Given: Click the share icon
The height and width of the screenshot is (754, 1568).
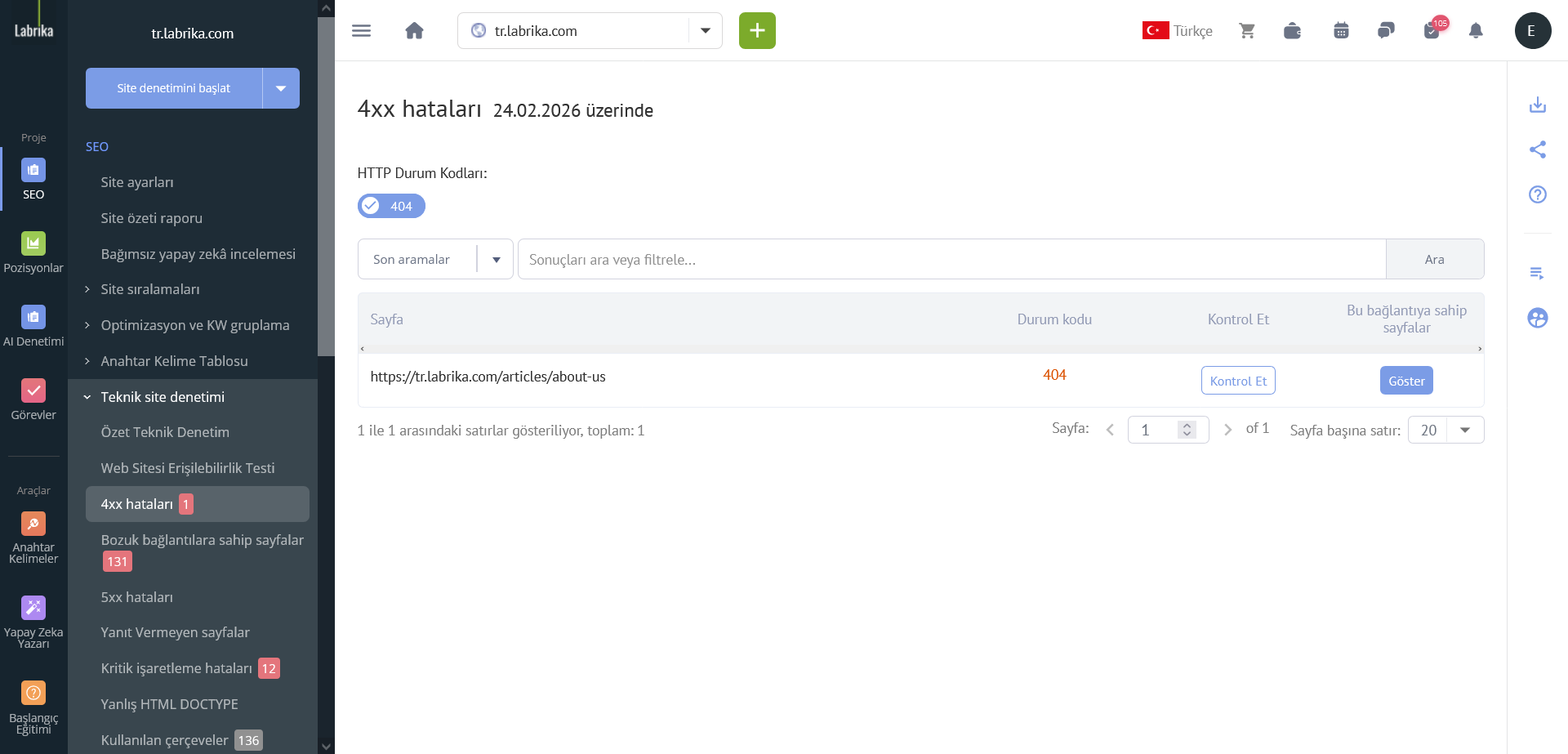Looking at the screenshot, I should (1538, 149).
